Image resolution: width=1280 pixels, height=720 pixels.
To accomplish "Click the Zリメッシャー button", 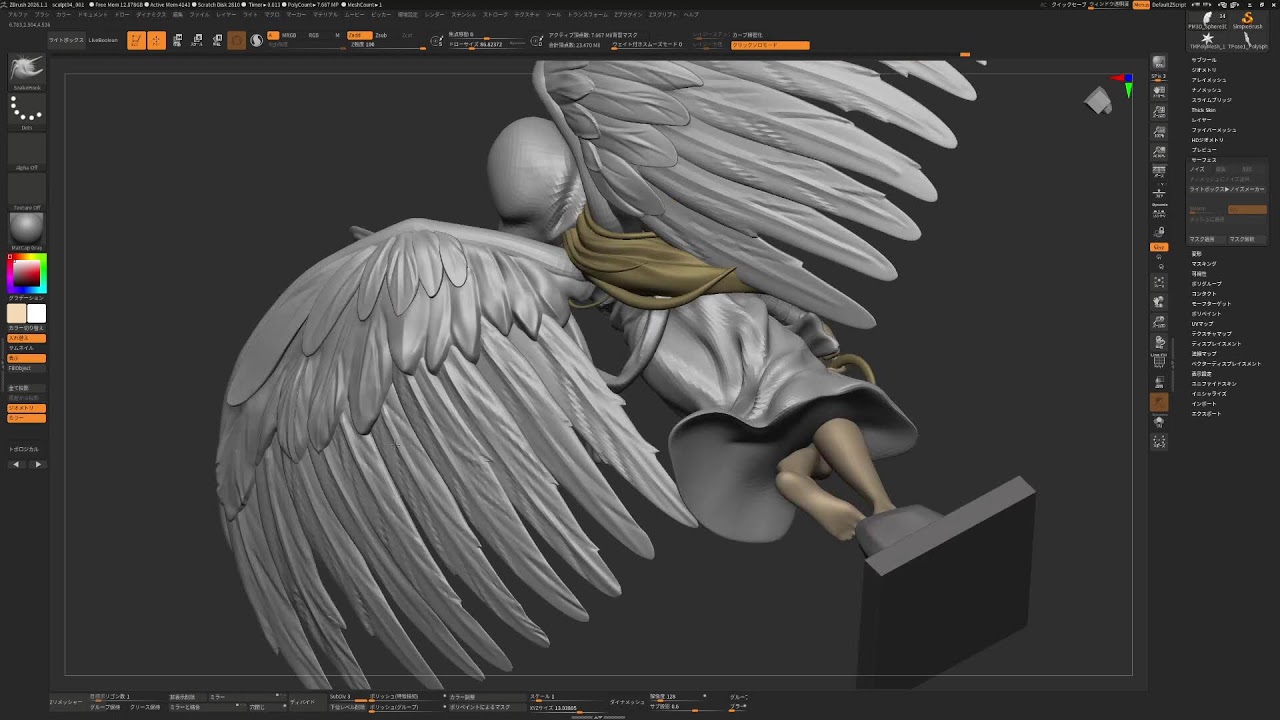I will [x=66, y=703].
